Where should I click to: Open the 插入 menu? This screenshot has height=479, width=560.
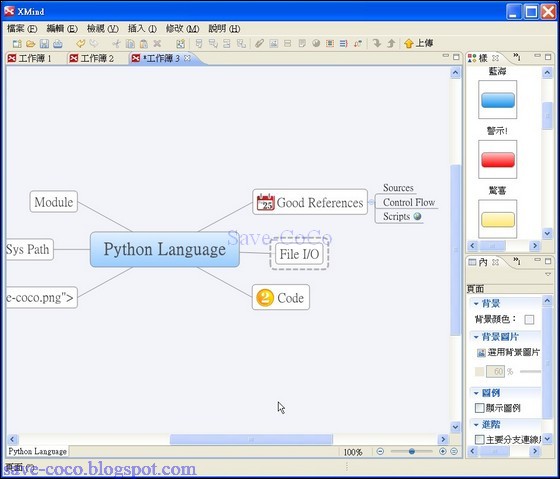pyautogui.click(x=142, y=29)
